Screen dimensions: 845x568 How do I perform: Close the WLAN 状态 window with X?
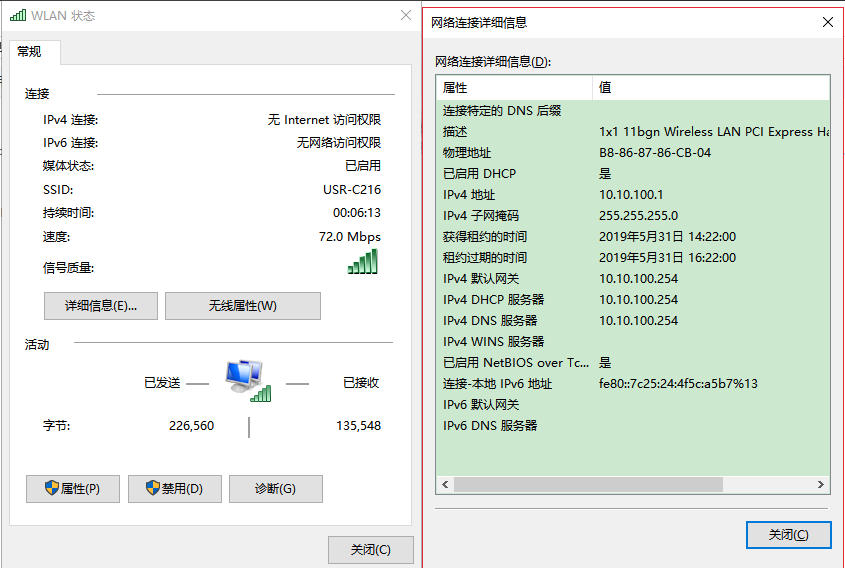pos(405,16)
